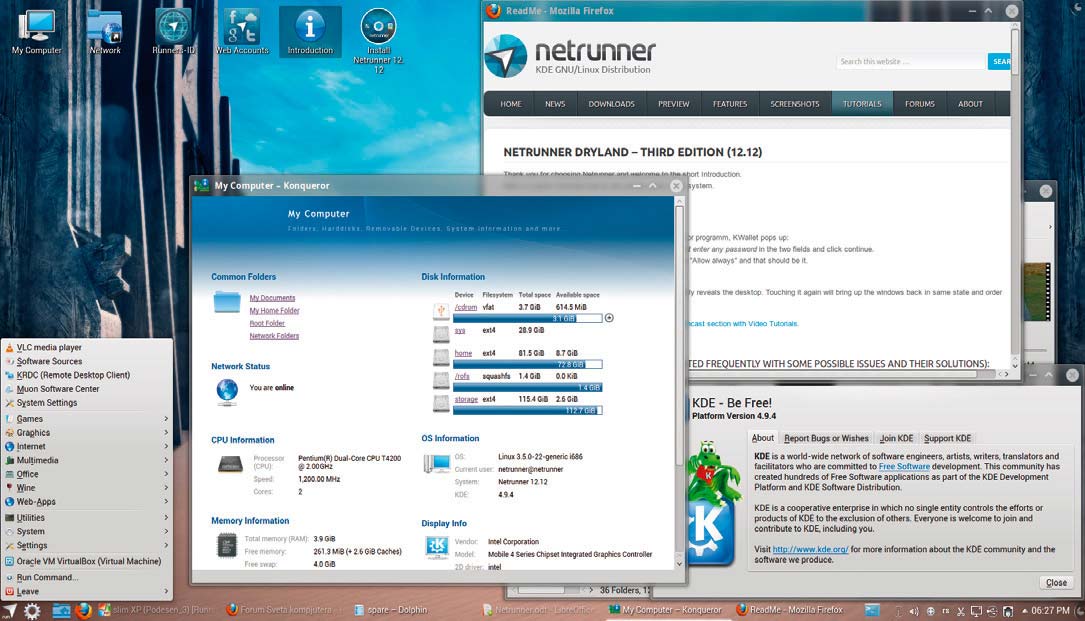1085x621 pixels.
Task: Expand the Web-Apps submenu arrow
Action: 166,502
